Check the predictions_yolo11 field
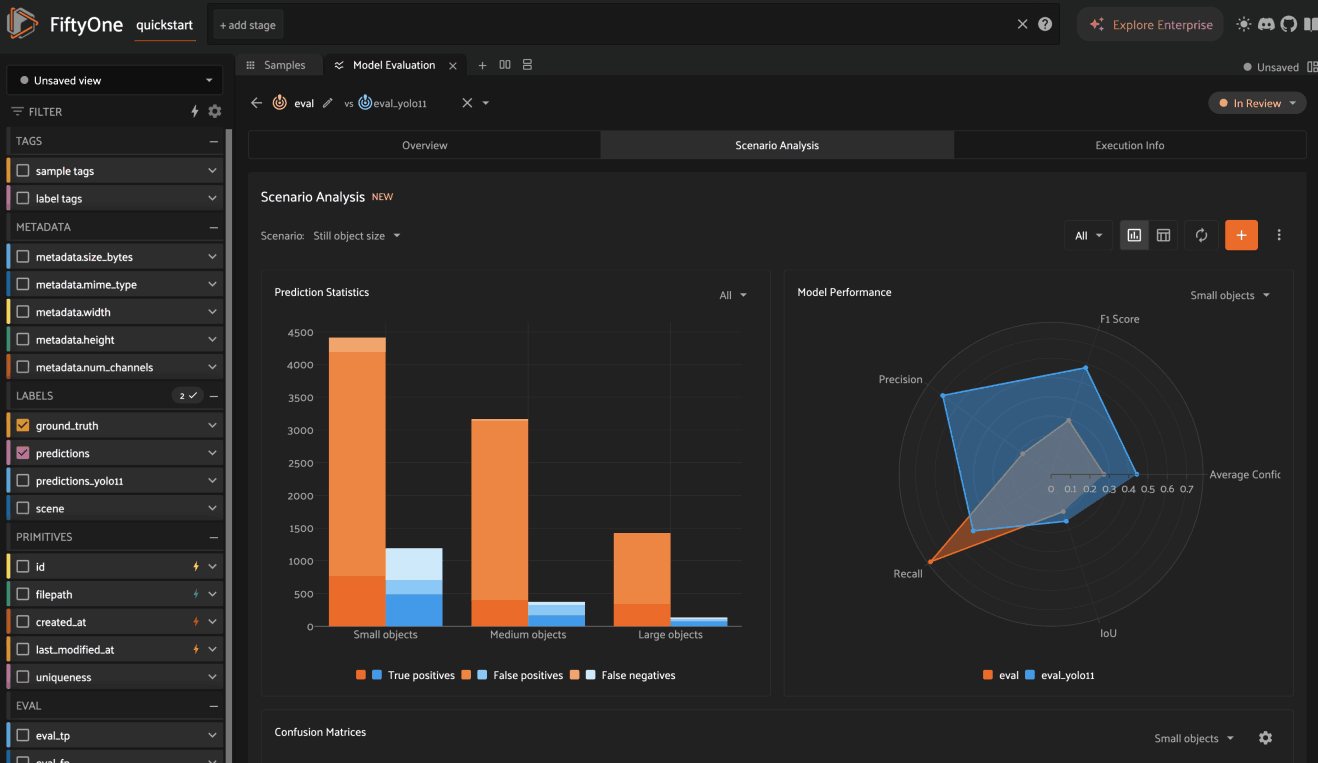This screenshot has height=763, width=1318. pyautogui.click(x=23, y=481)
